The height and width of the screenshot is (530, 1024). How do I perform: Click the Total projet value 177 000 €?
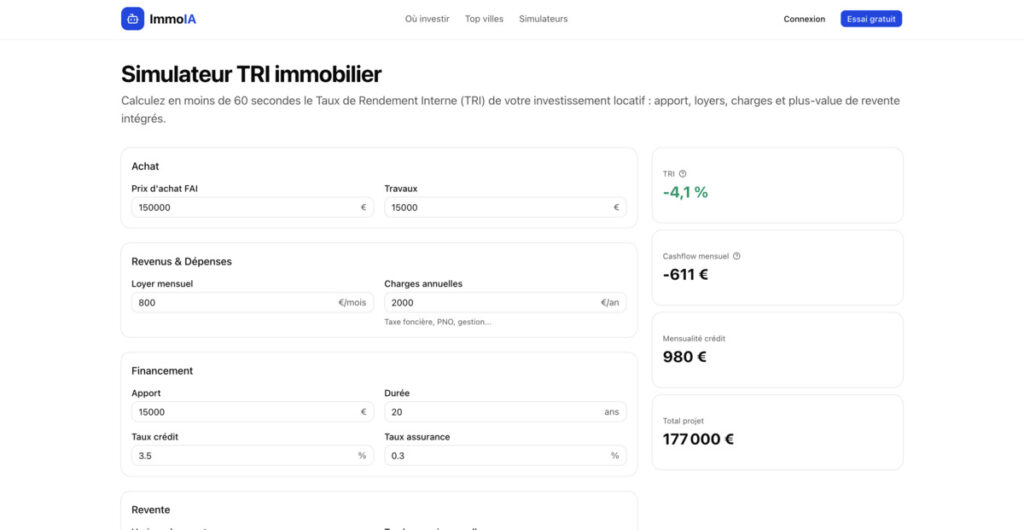(x=698, y=439)
